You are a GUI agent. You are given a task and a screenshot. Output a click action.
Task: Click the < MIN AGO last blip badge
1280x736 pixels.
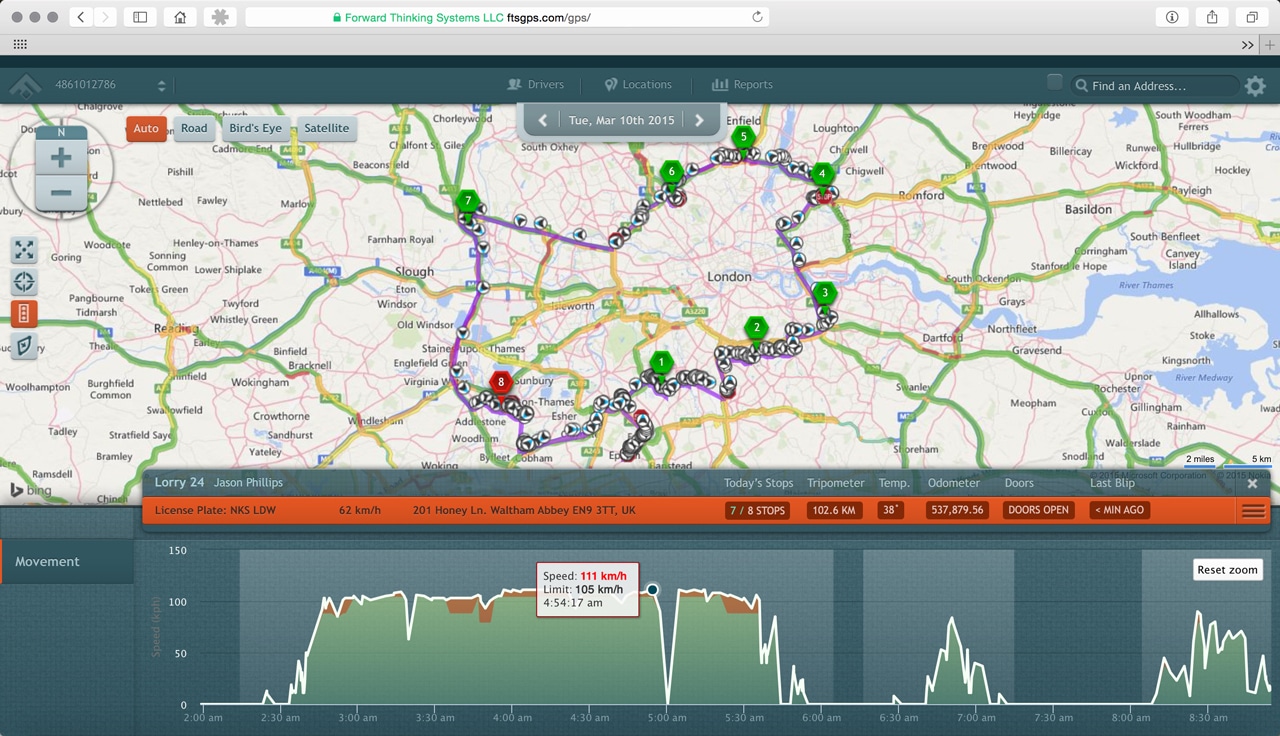[x=1119, y=510]
